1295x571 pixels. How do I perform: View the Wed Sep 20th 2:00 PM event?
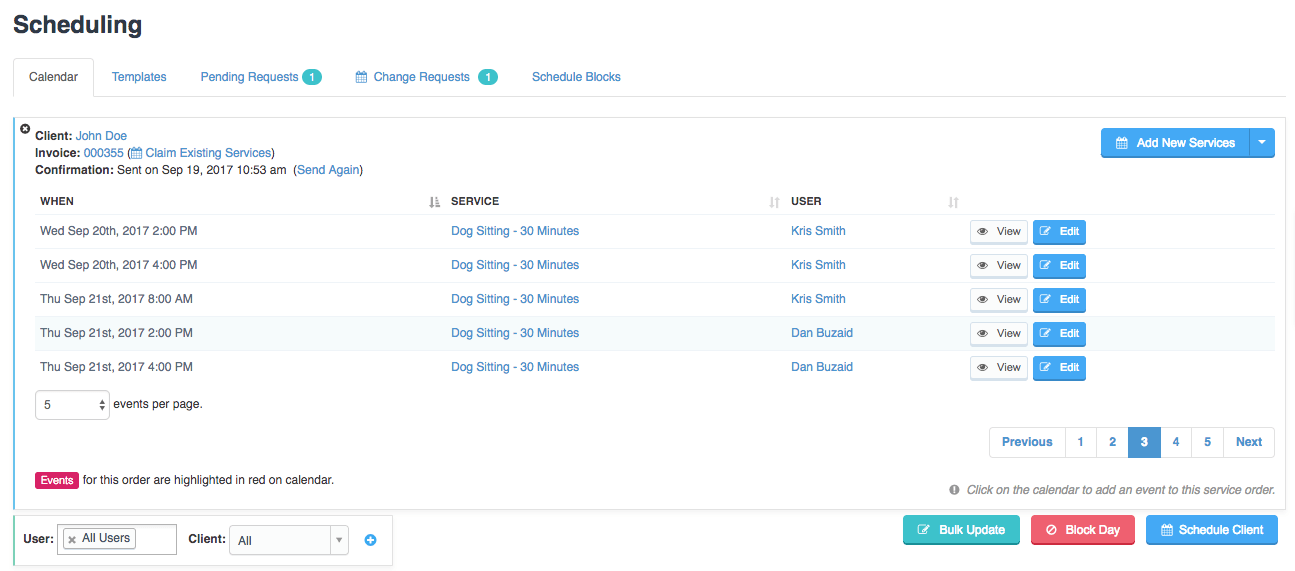(999, 232)
